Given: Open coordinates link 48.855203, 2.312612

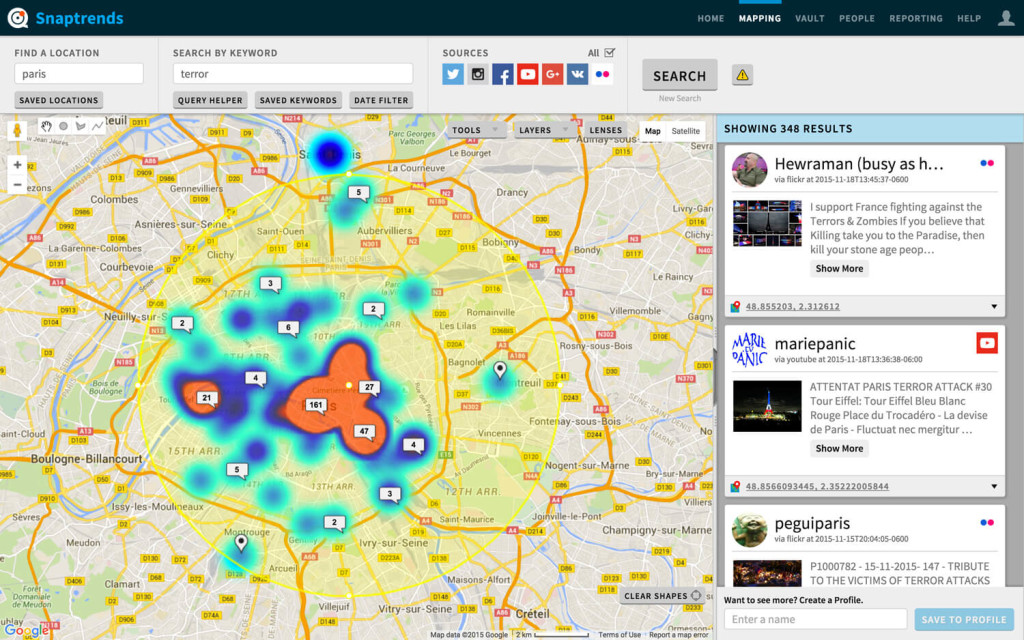Looking at the screenshot, I should point(793,306).
